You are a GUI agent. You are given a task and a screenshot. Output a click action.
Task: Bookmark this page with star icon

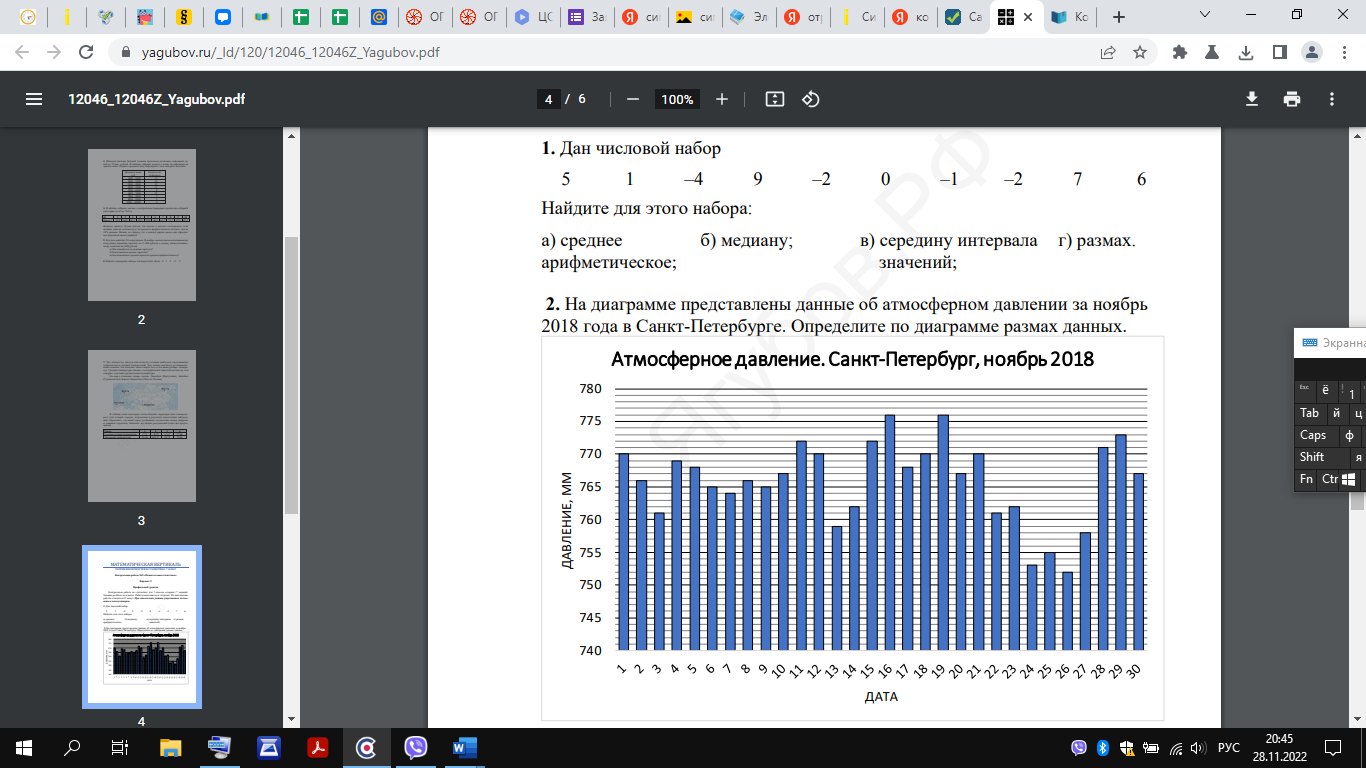(1139, 52)
